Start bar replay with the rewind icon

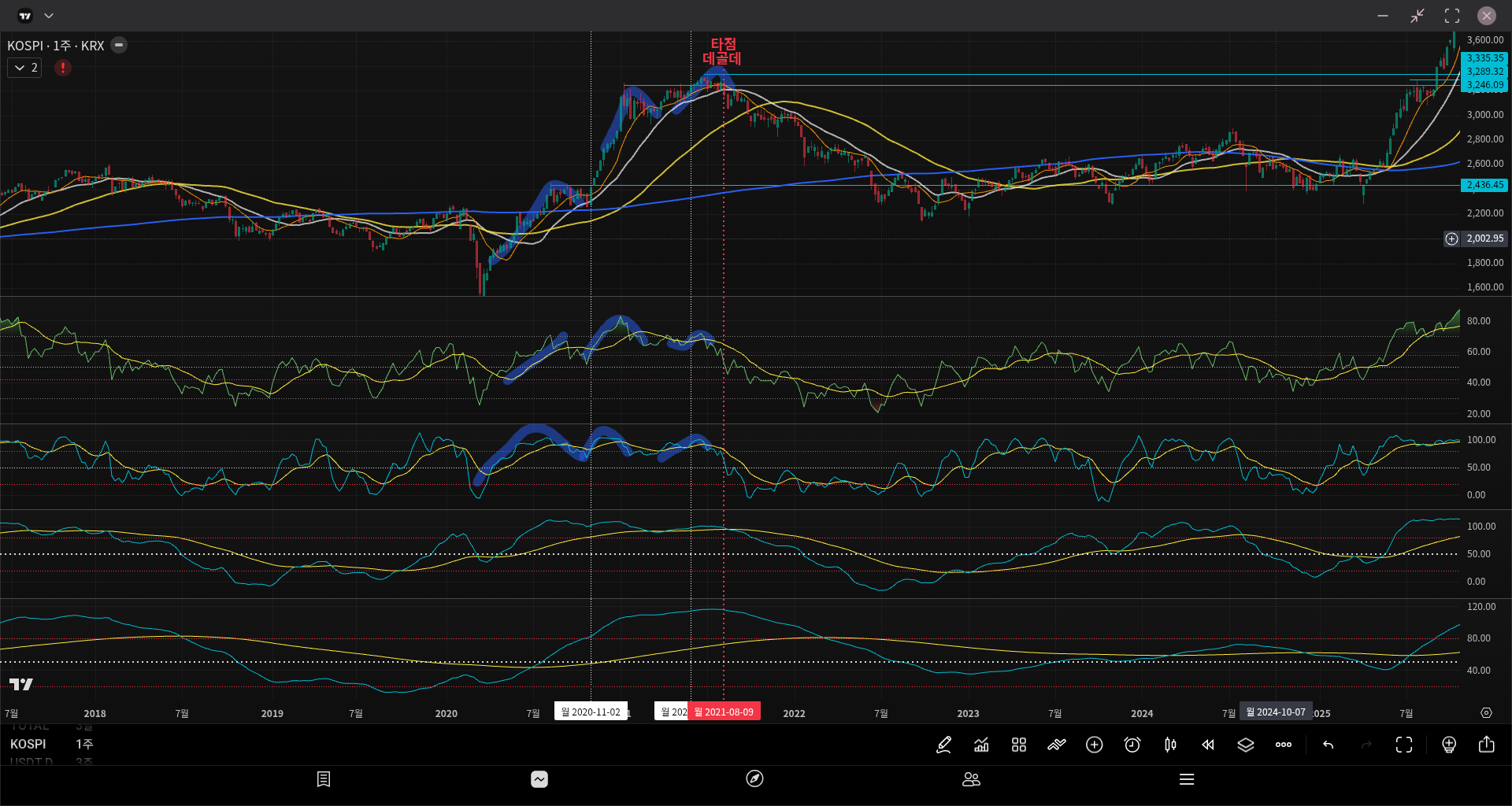click(x=1208, y=745)
